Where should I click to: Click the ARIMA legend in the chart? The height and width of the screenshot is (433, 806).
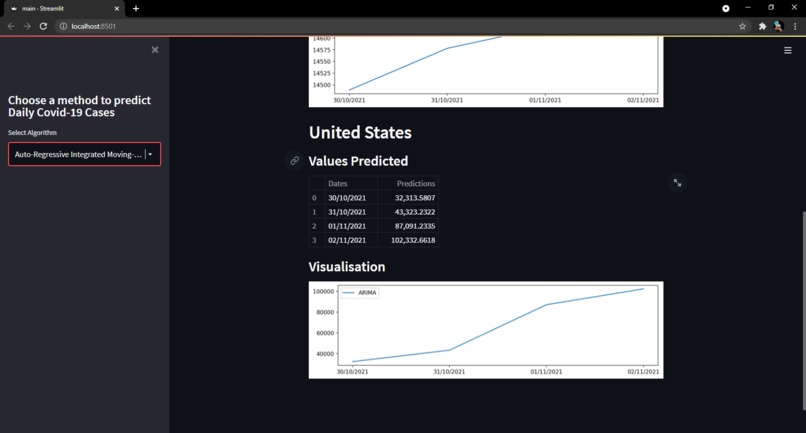click(x=360, y=293)
